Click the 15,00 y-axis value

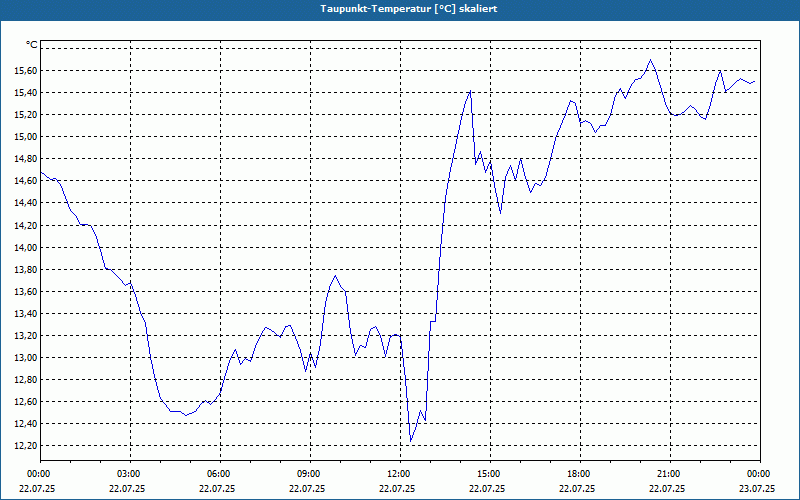[x=26, y=137]
